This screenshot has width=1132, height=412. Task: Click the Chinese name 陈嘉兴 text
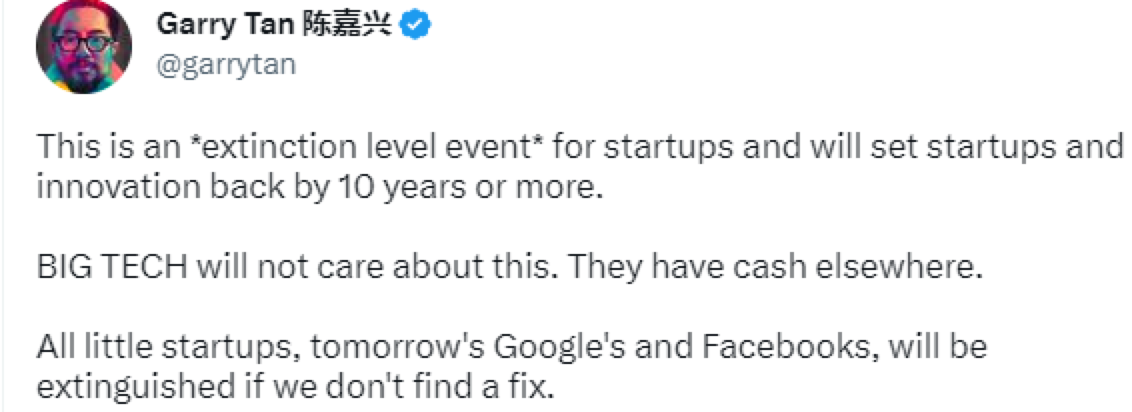(x=347, y=26)
